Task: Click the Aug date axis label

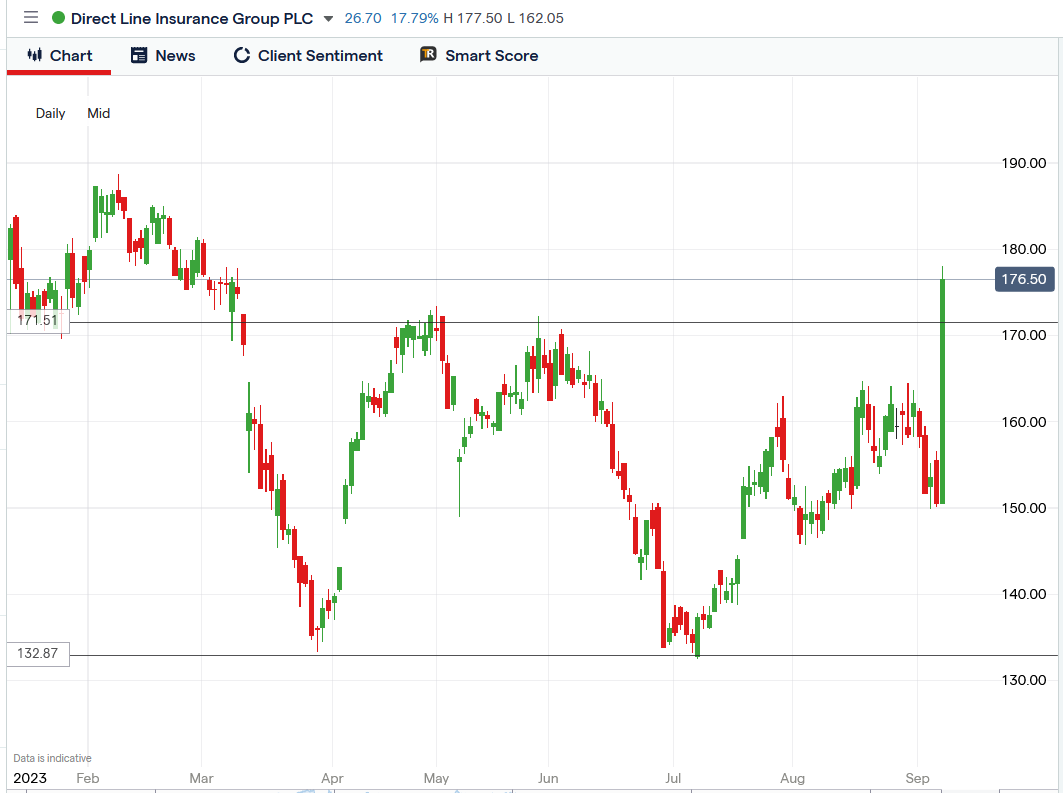Action: [x=792, y=778]
